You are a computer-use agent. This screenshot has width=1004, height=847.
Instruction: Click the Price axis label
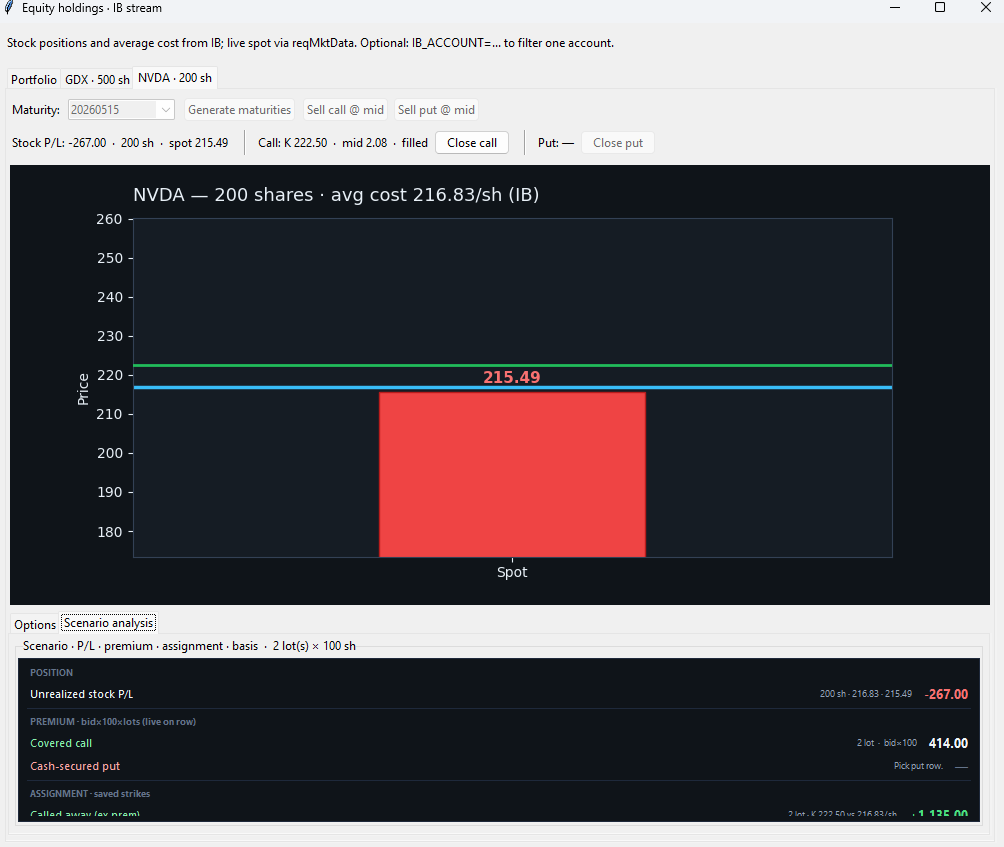83,389
